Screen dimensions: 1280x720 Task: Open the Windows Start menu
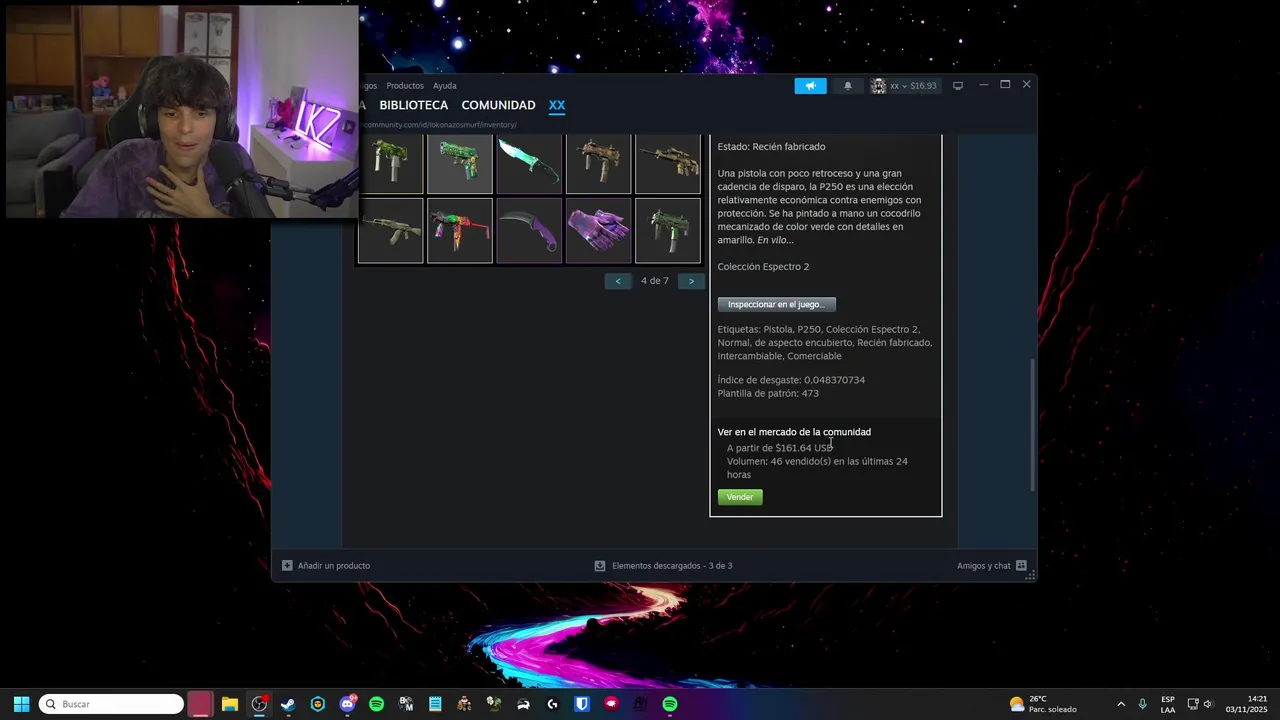coord(21,704)
